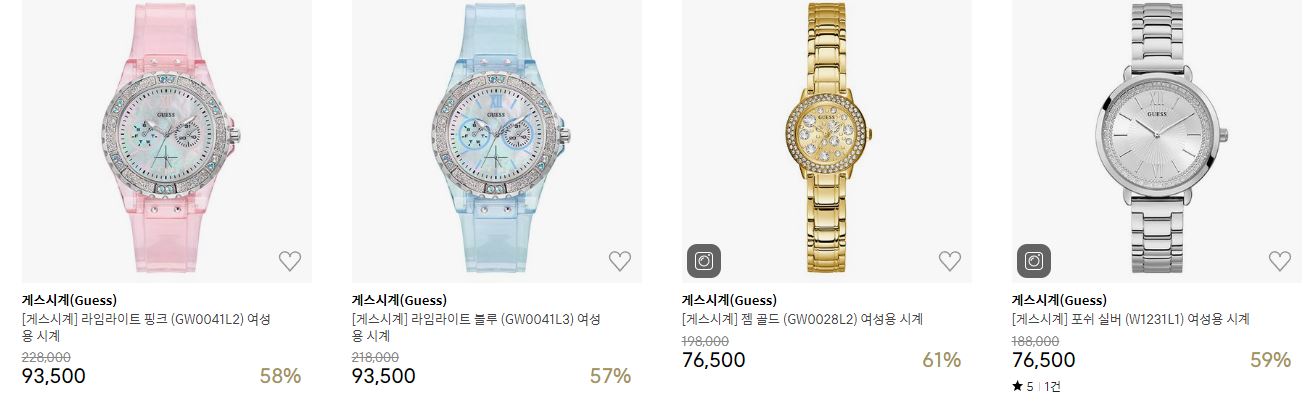
Task: Open the blue GW0041L3 watch image
Action: click(x=497, y=141)
